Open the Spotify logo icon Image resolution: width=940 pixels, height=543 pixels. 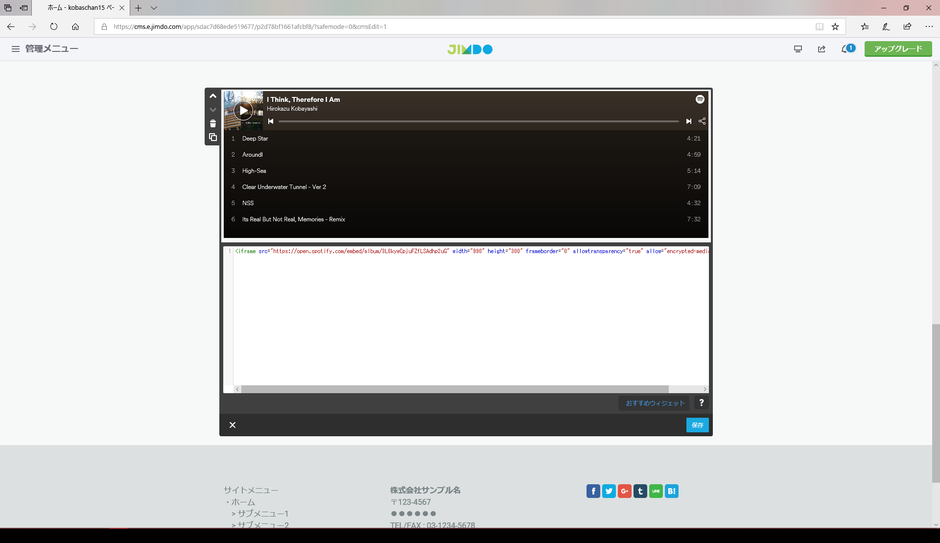pos(700,99)
